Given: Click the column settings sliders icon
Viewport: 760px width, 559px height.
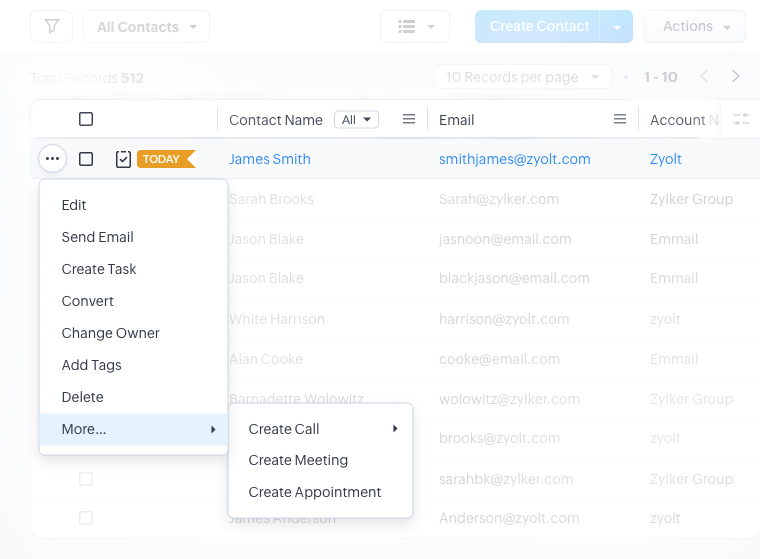Looking at the screenshot, I should [x=741, y=120].
